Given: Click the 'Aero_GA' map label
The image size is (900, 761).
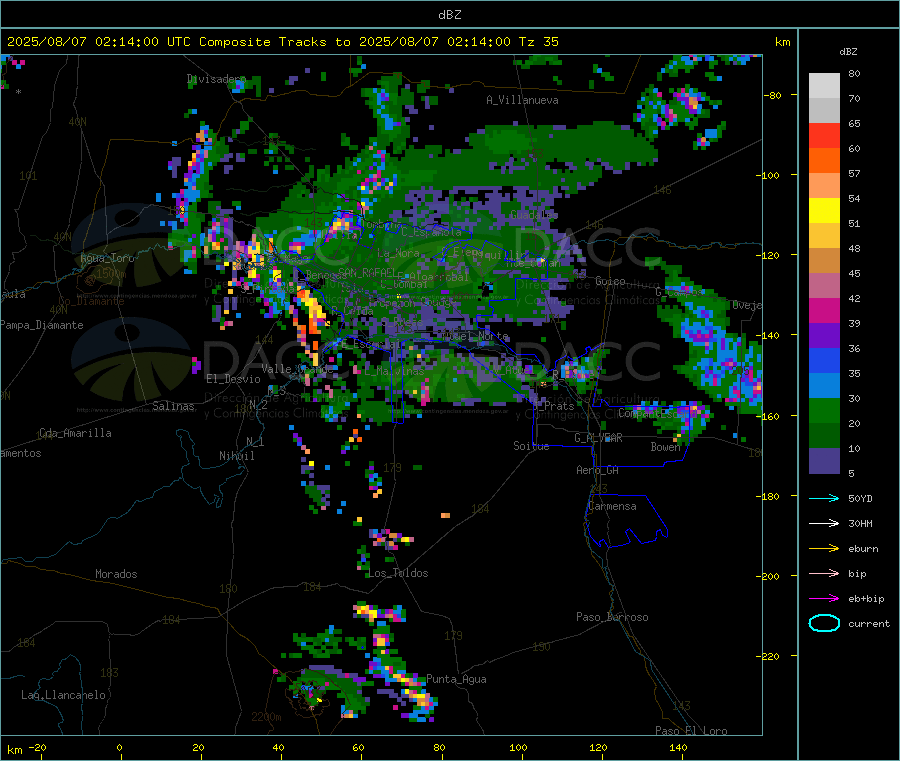Looking at the screenshot, I should click(x=598, y=470).
